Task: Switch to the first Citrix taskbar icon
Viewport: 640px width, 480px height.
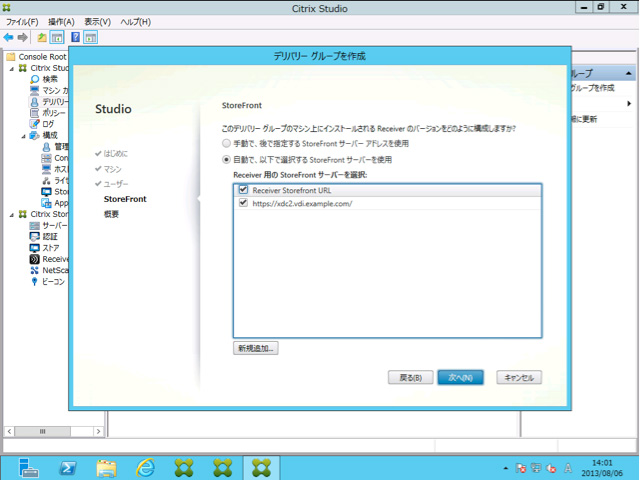Action: tap(184, 468)
